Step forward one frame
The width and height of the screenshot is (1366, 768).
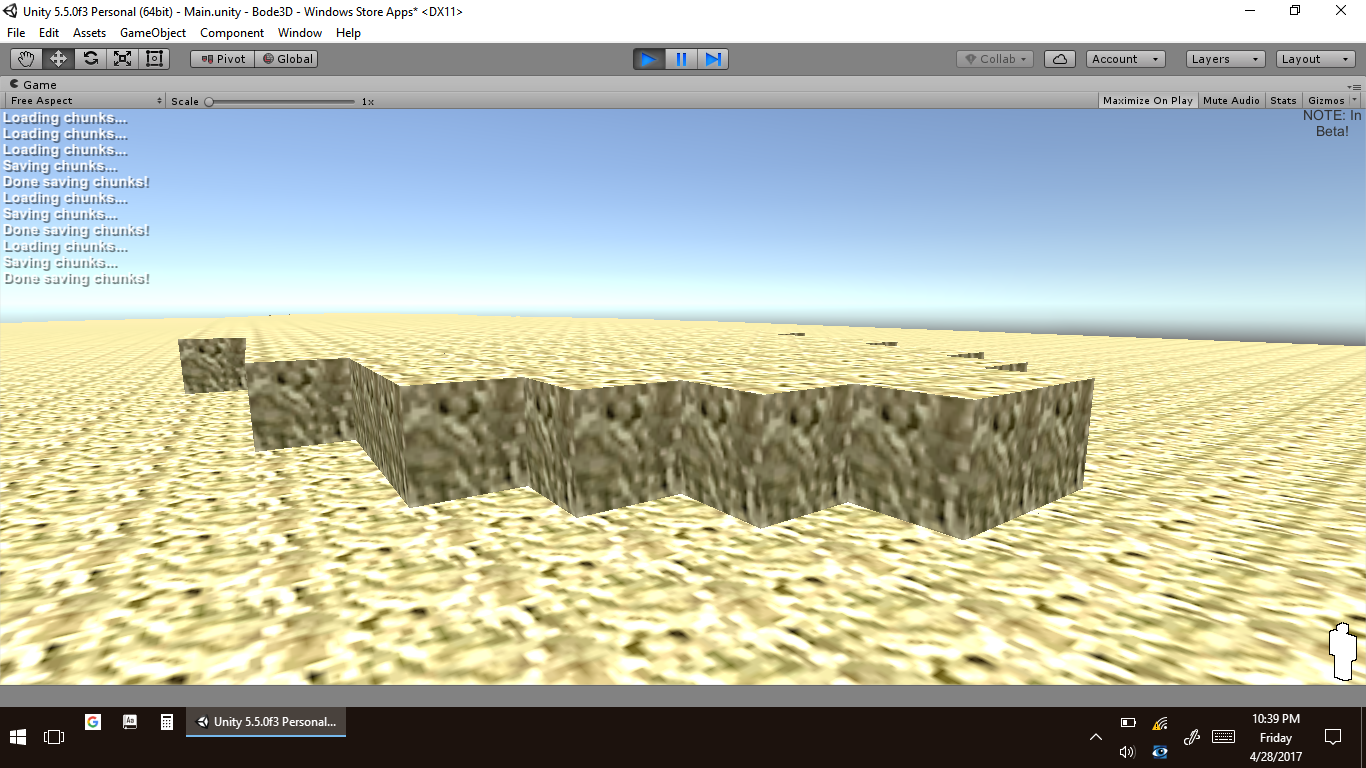pos(713,59)
